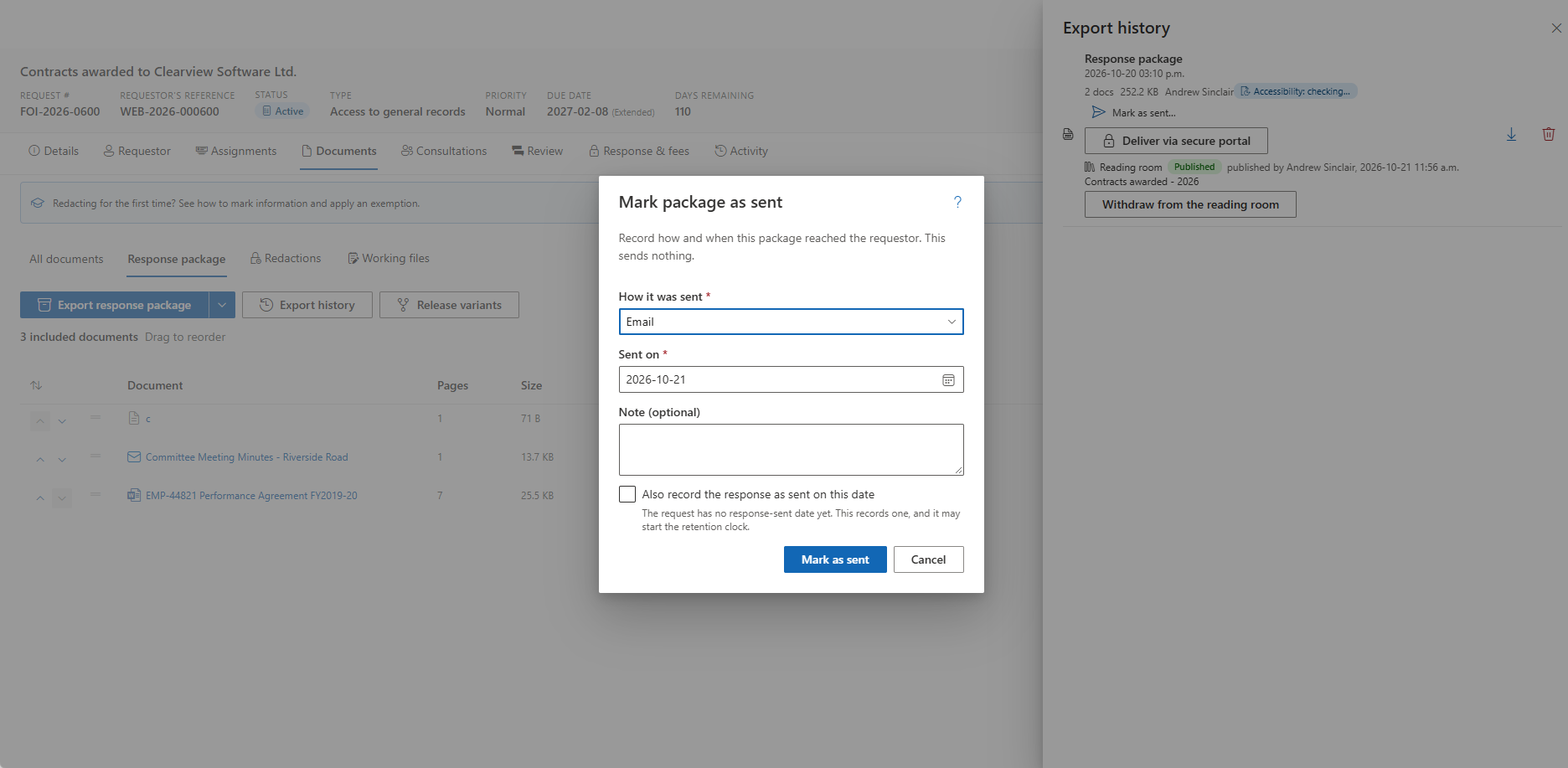Cancel the Mark package as sent dialog
The width and height of the screenshot is (1568, 768).
[928, 559]
